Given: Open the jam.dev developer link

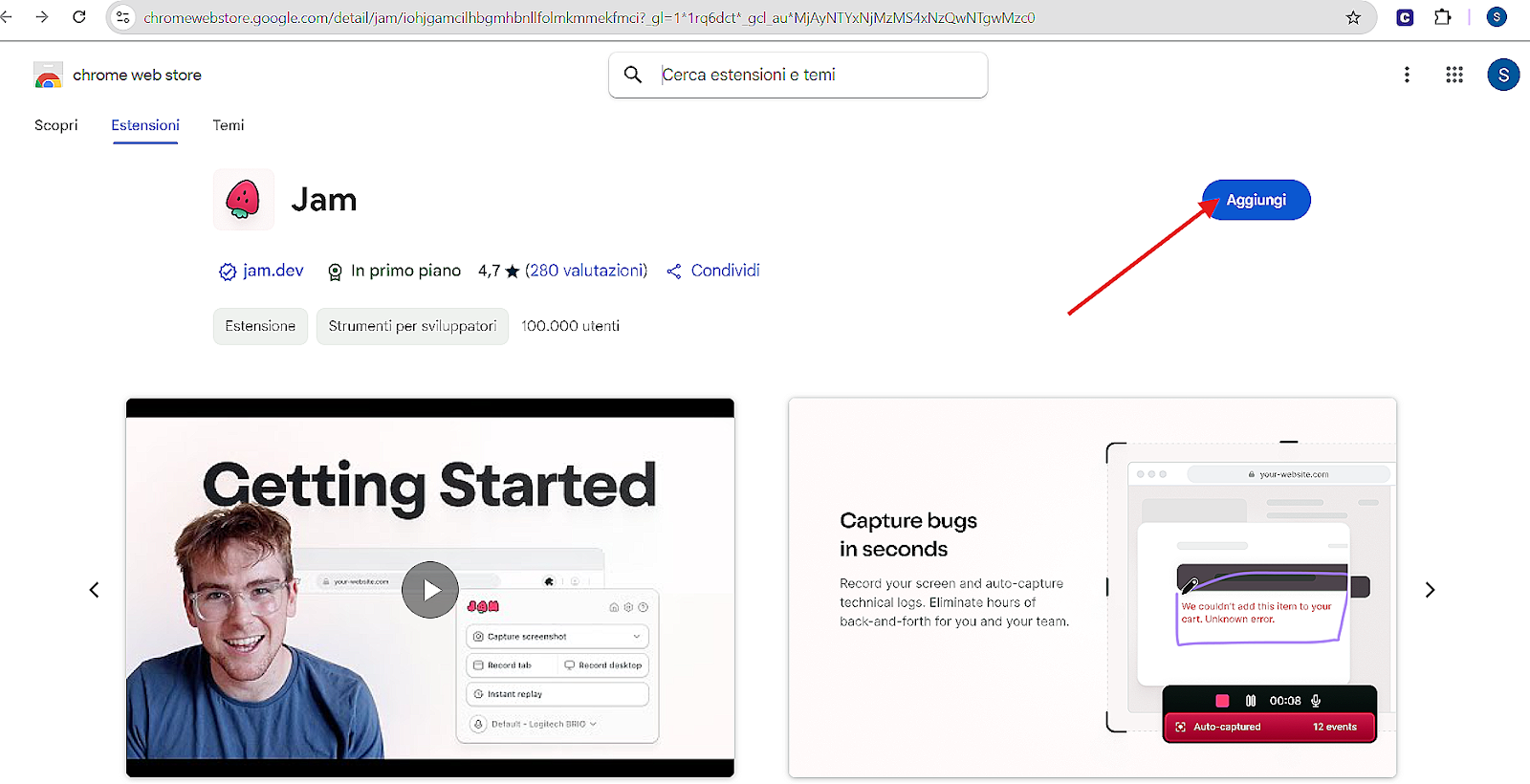Looking at the screenshot, I should [x=273, y=271].
